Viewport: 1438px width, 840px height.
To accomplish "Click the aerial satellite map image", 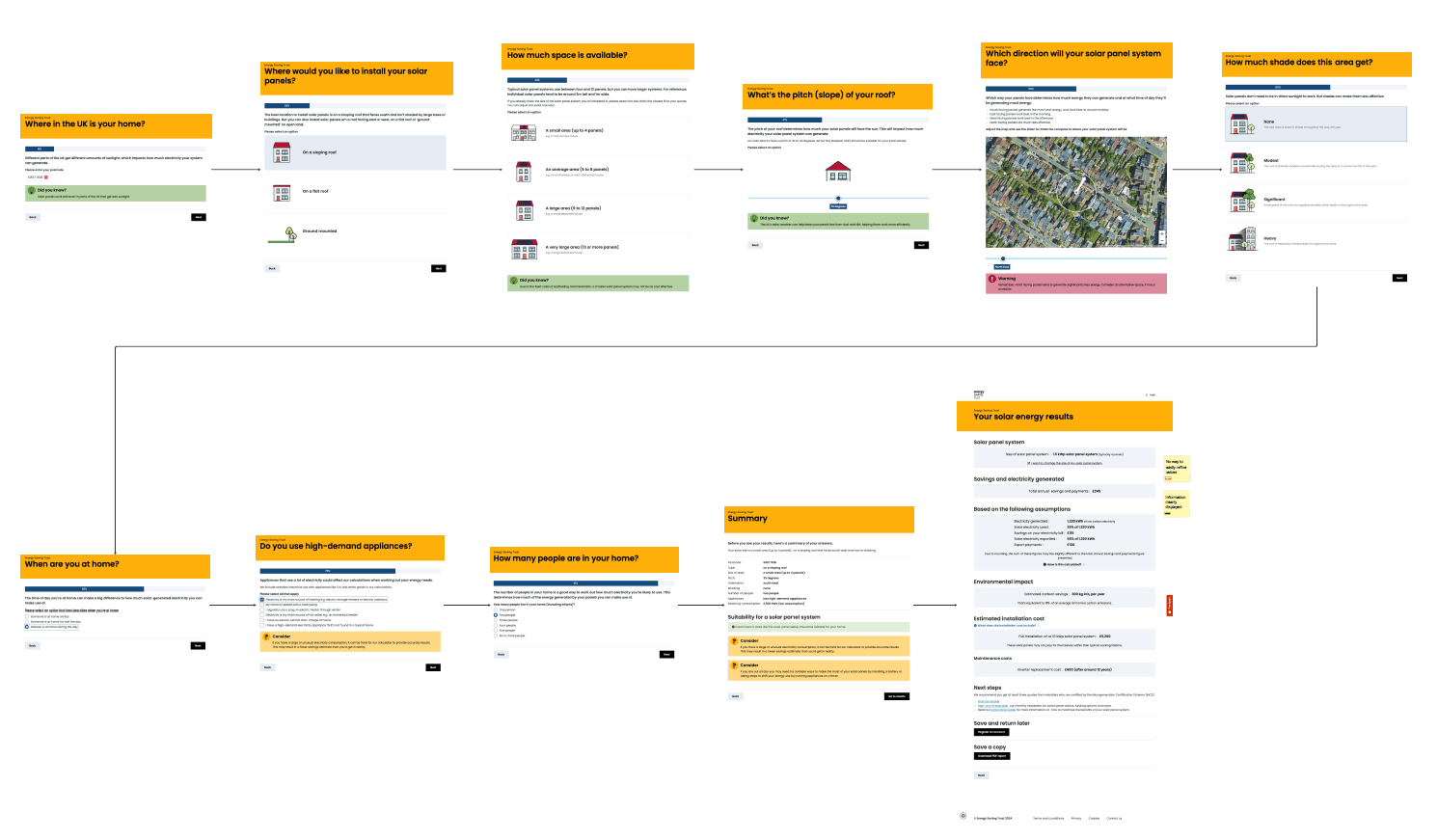I will click(x=1076, y=192).
